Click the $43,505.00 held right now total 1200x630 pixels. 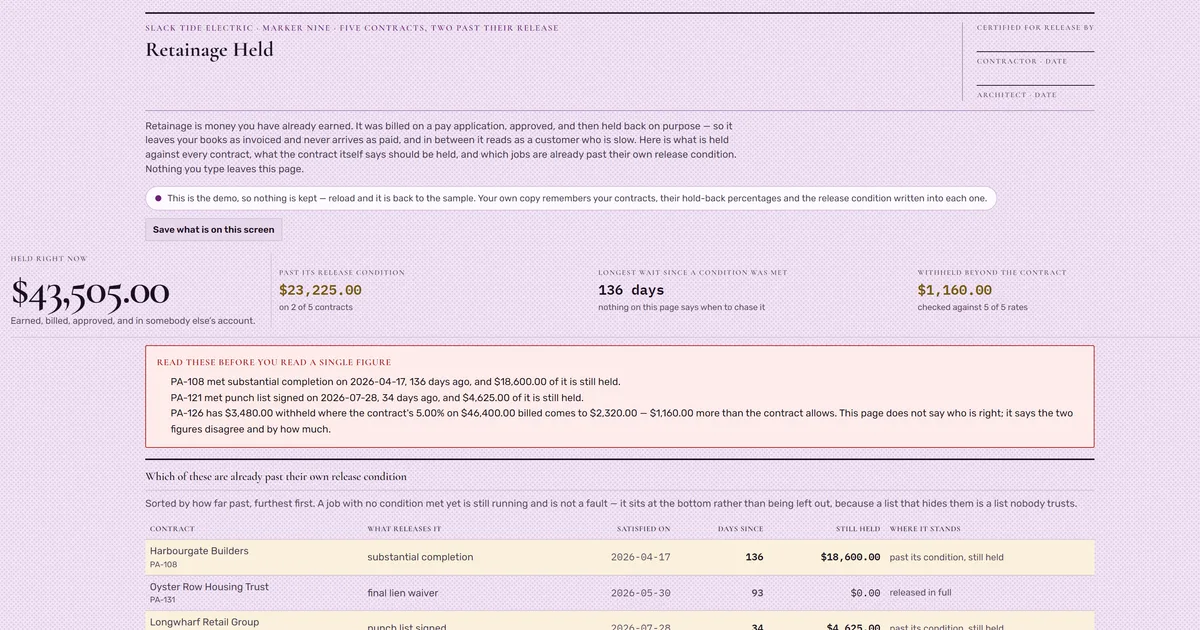coord(90,292)
